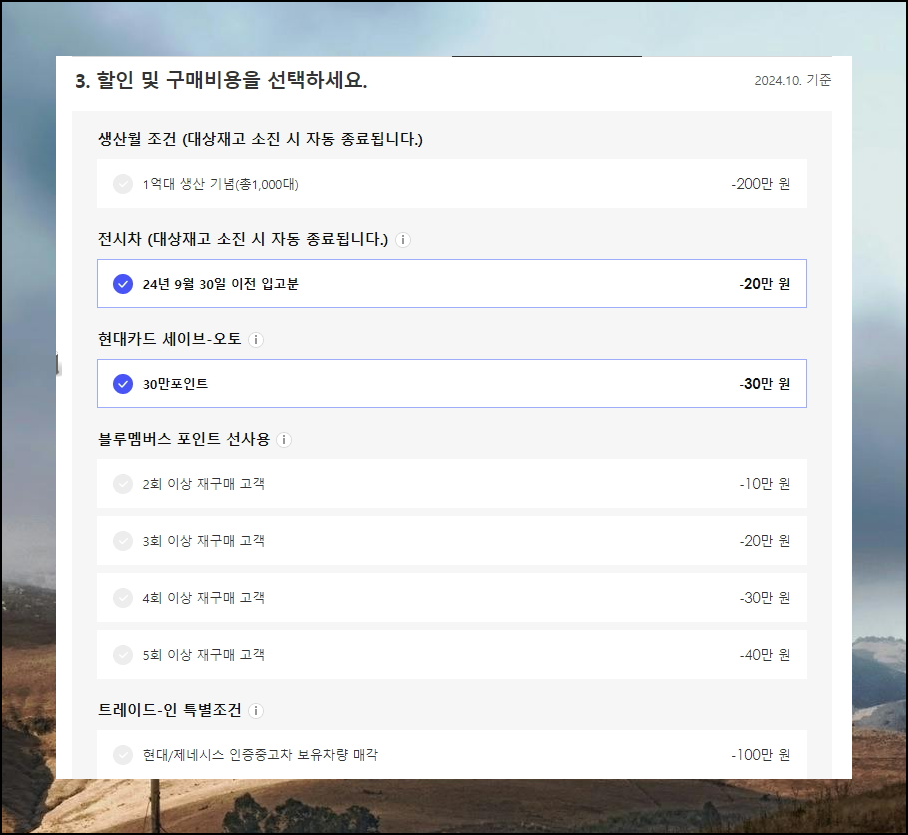Open info icon beside 블루멤버스 포인트 선사용
This screenshot has width=908, height=835.
point(284,440)
